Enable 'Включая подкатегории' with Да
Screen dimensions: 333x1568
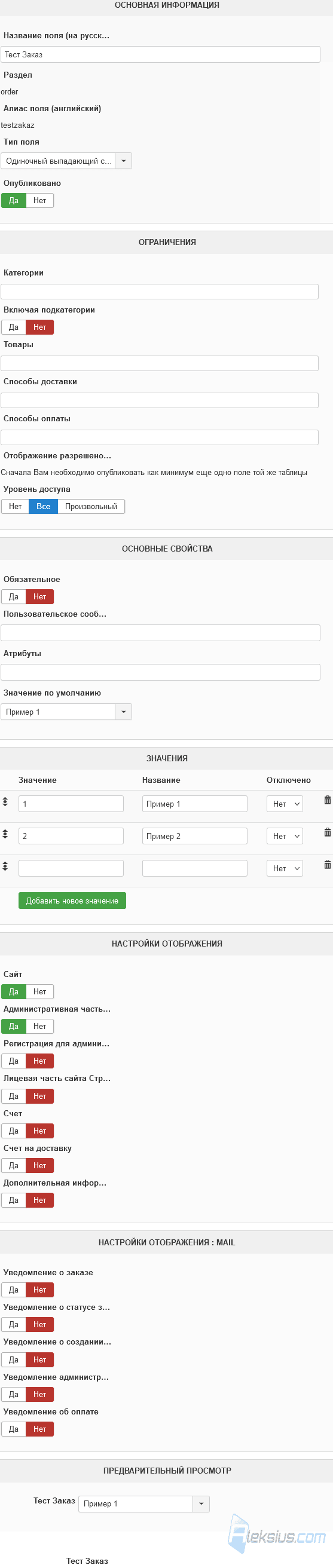point(13,327)
